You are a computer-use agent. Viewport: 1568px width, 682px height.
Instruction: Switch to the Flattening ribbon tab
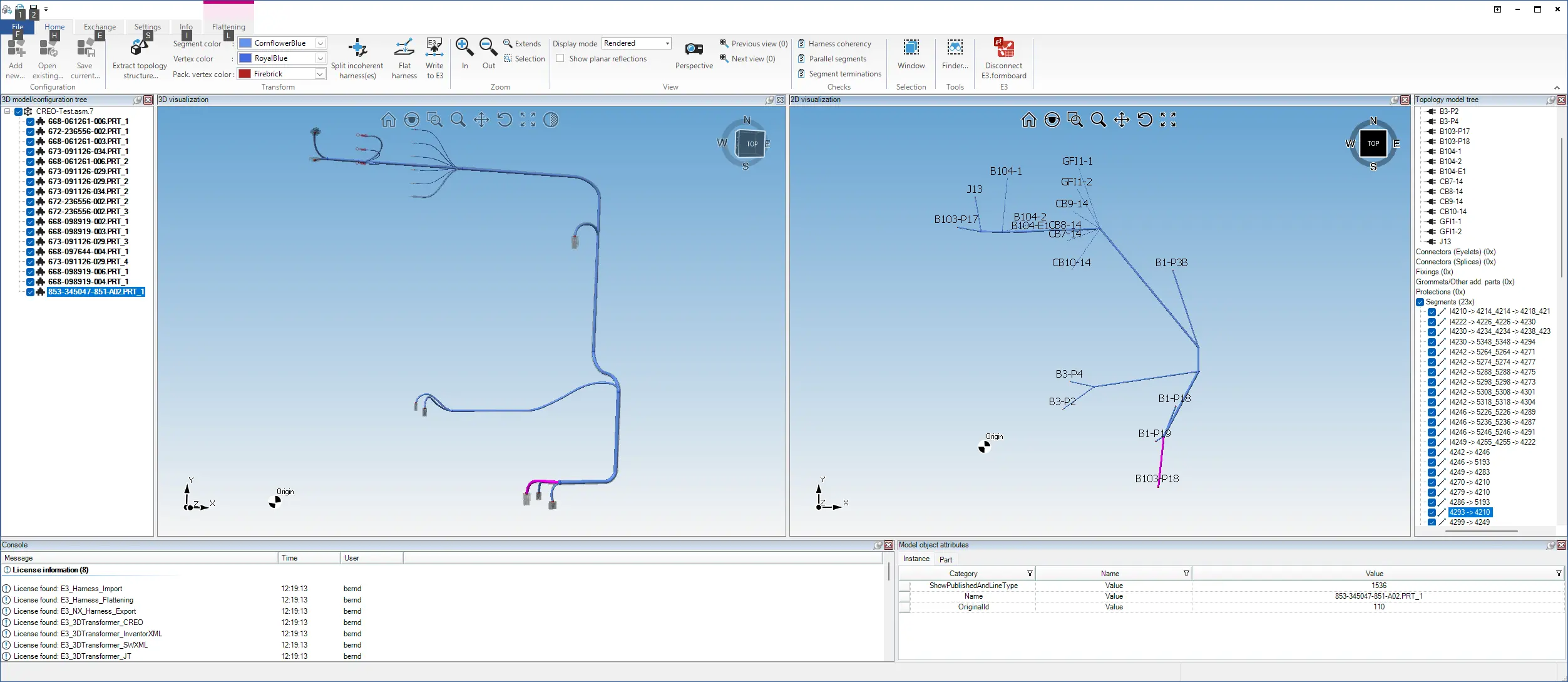[228, 27]
